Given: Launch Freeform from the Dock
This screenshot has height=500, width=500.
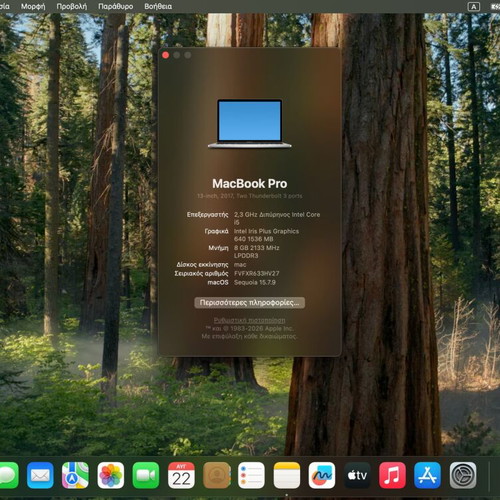Looking at the screenshot, I should coord(322,475).
